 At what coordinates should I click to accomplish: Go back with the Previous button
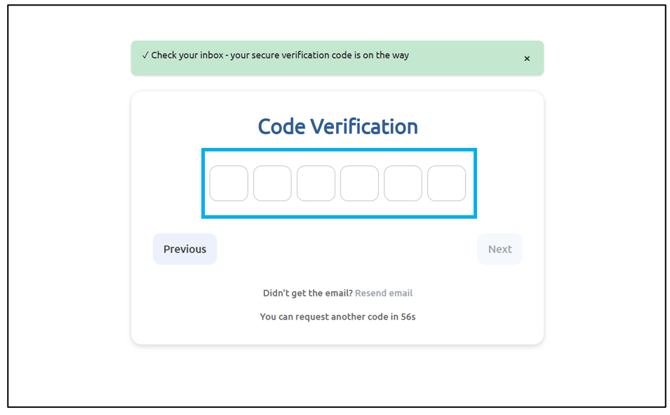coord(185,249)
